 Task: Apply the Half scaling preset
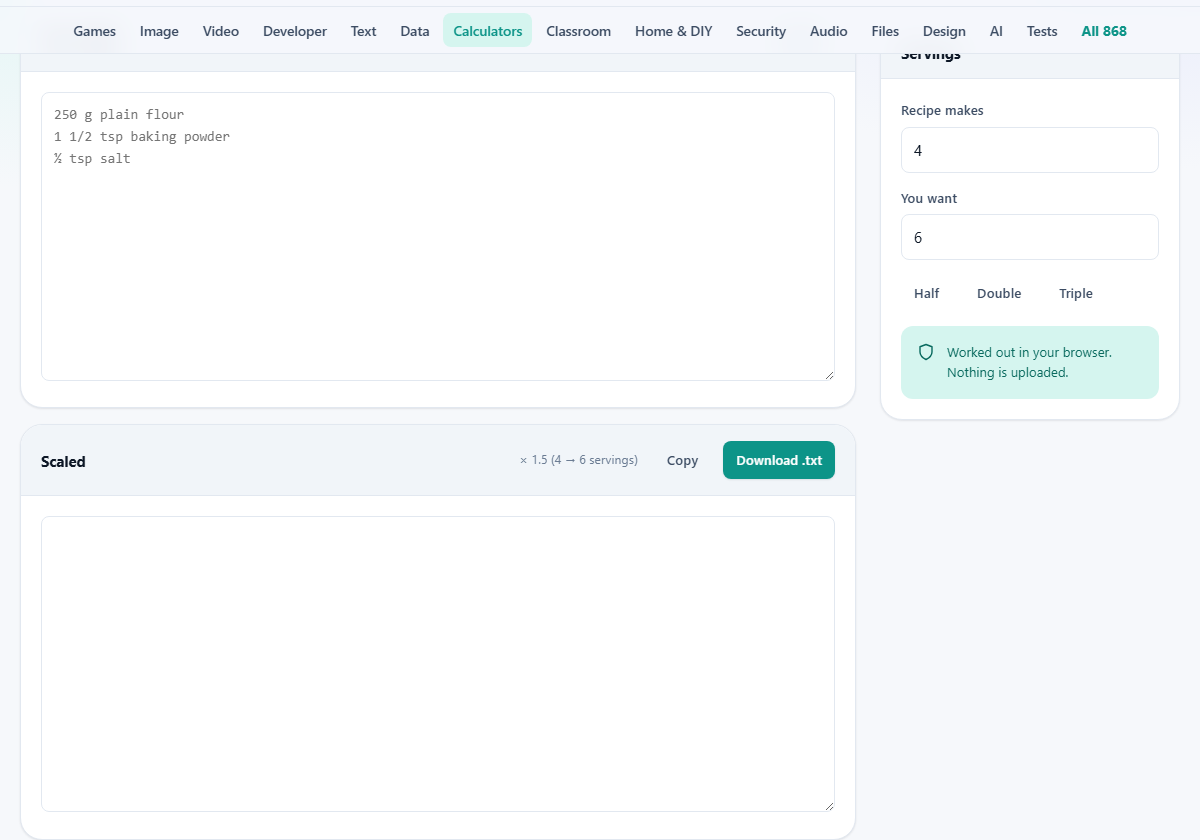point(927,293)
